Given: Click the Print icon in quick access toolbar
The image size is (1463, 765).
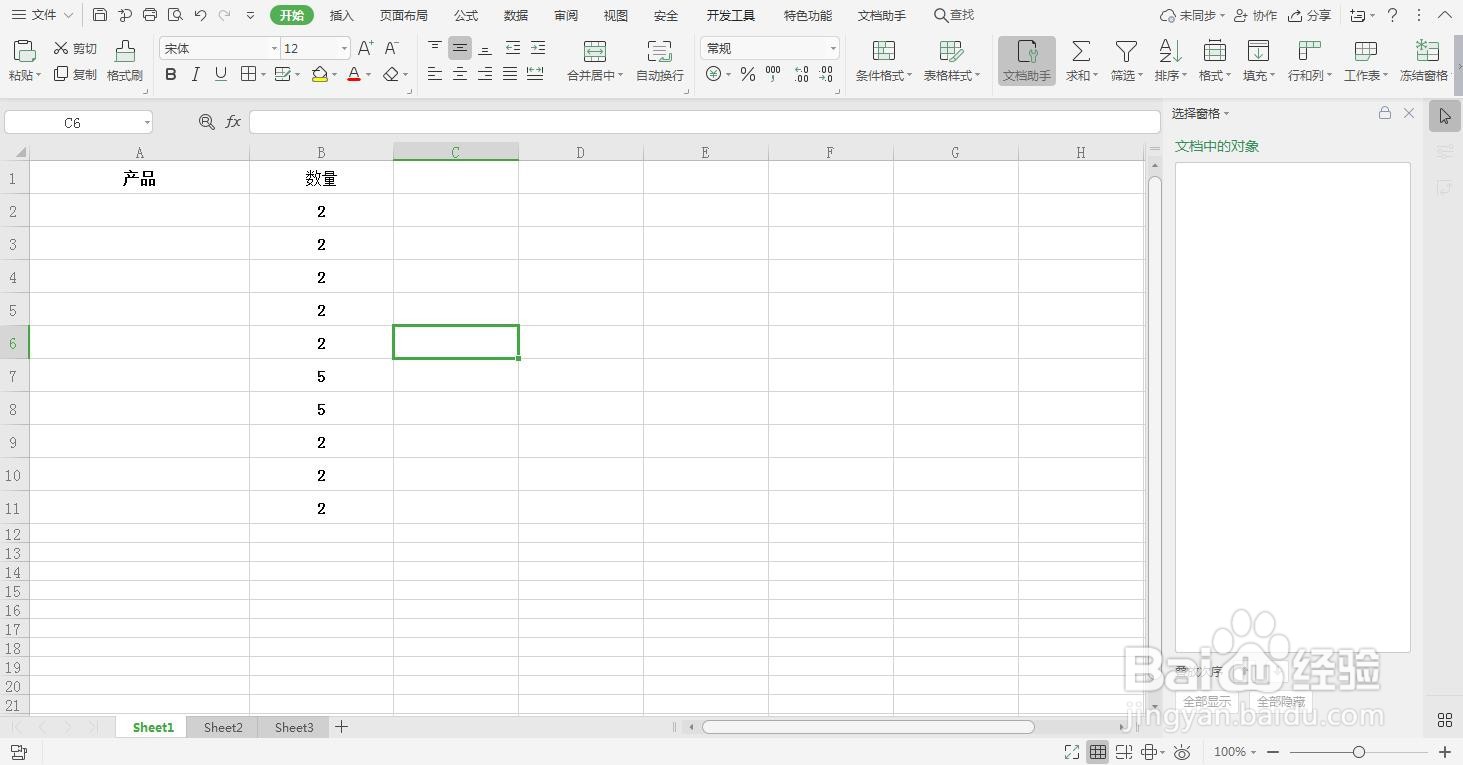Looking at the screenshot, I should tap(150, 15).
